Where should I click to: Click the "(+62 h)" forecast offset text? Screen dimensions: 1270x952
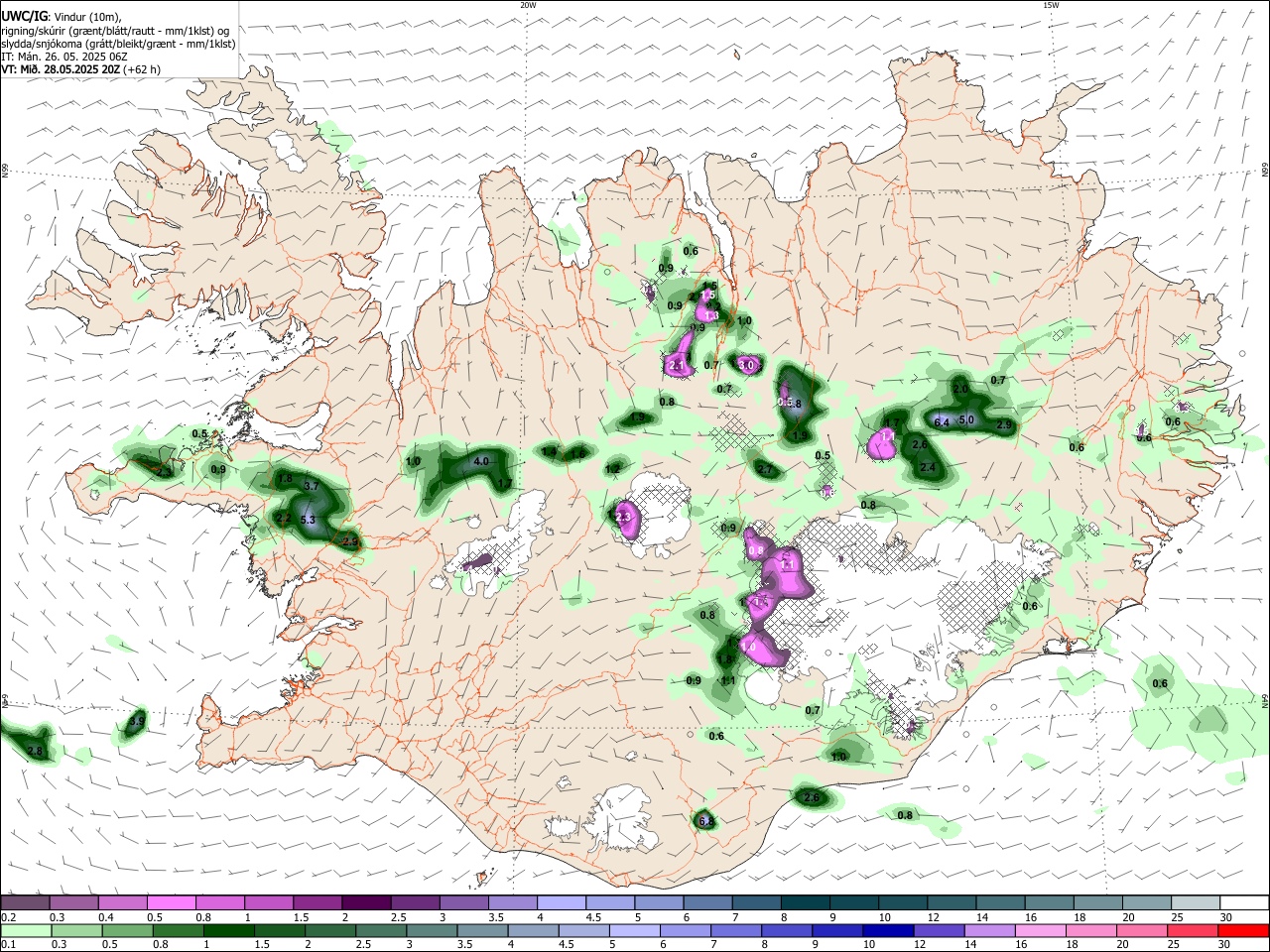click(x=143, y=69)
